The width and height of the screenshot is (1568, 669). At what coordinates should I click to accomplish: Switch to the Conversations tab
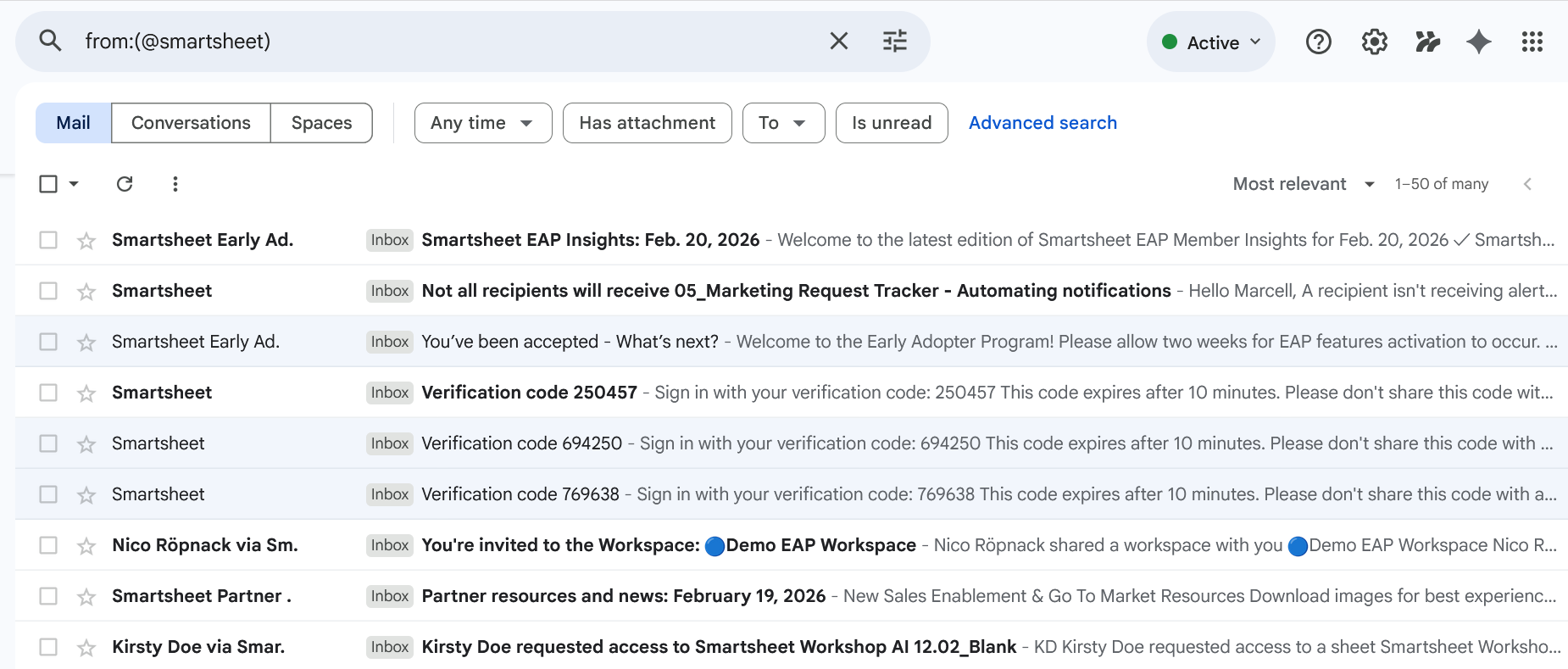[x=191, y=123]
